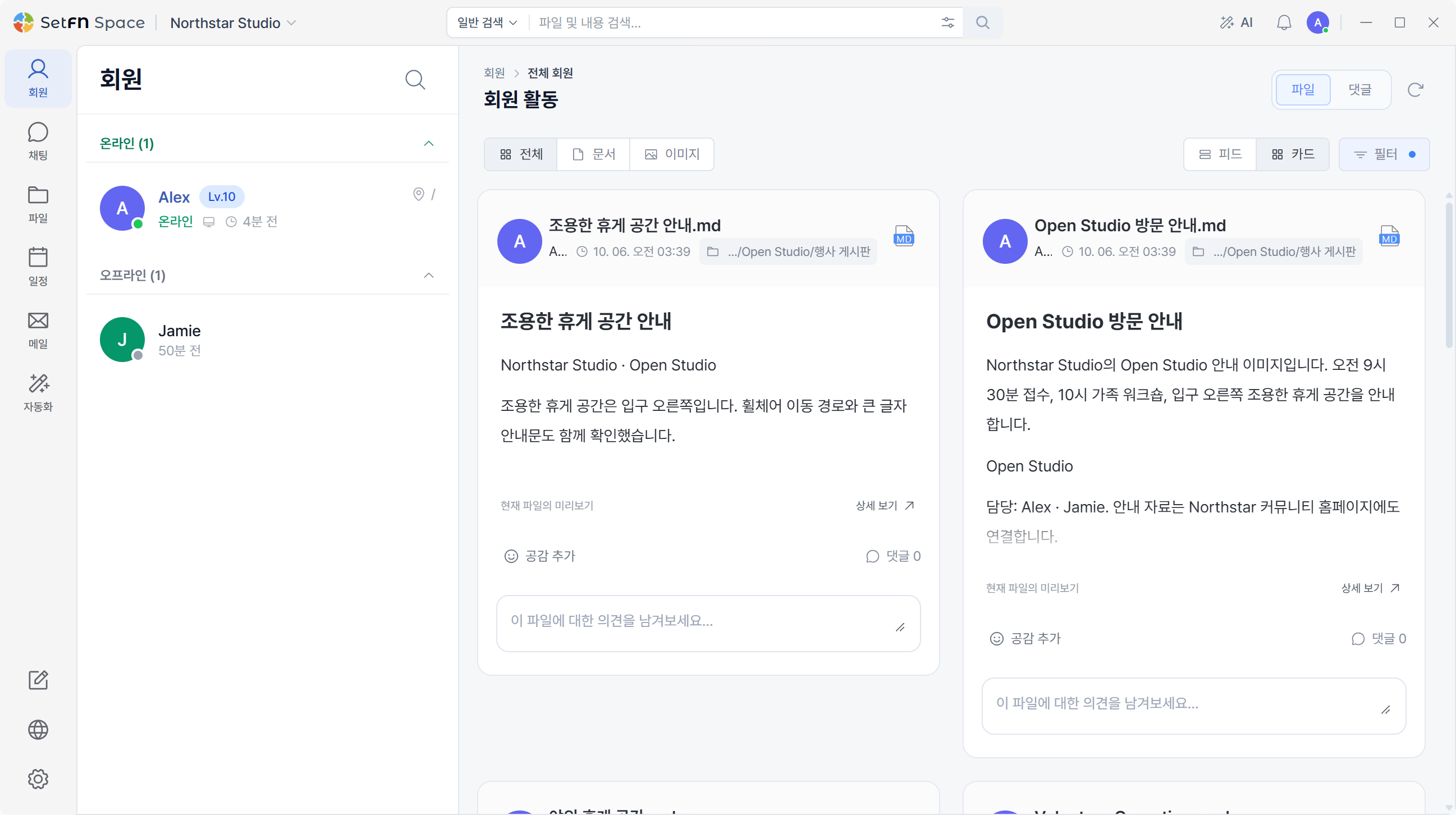Refresh the member activity list
The height and width of the screenshot is (815, 1456).
[x=1415, y=89]
